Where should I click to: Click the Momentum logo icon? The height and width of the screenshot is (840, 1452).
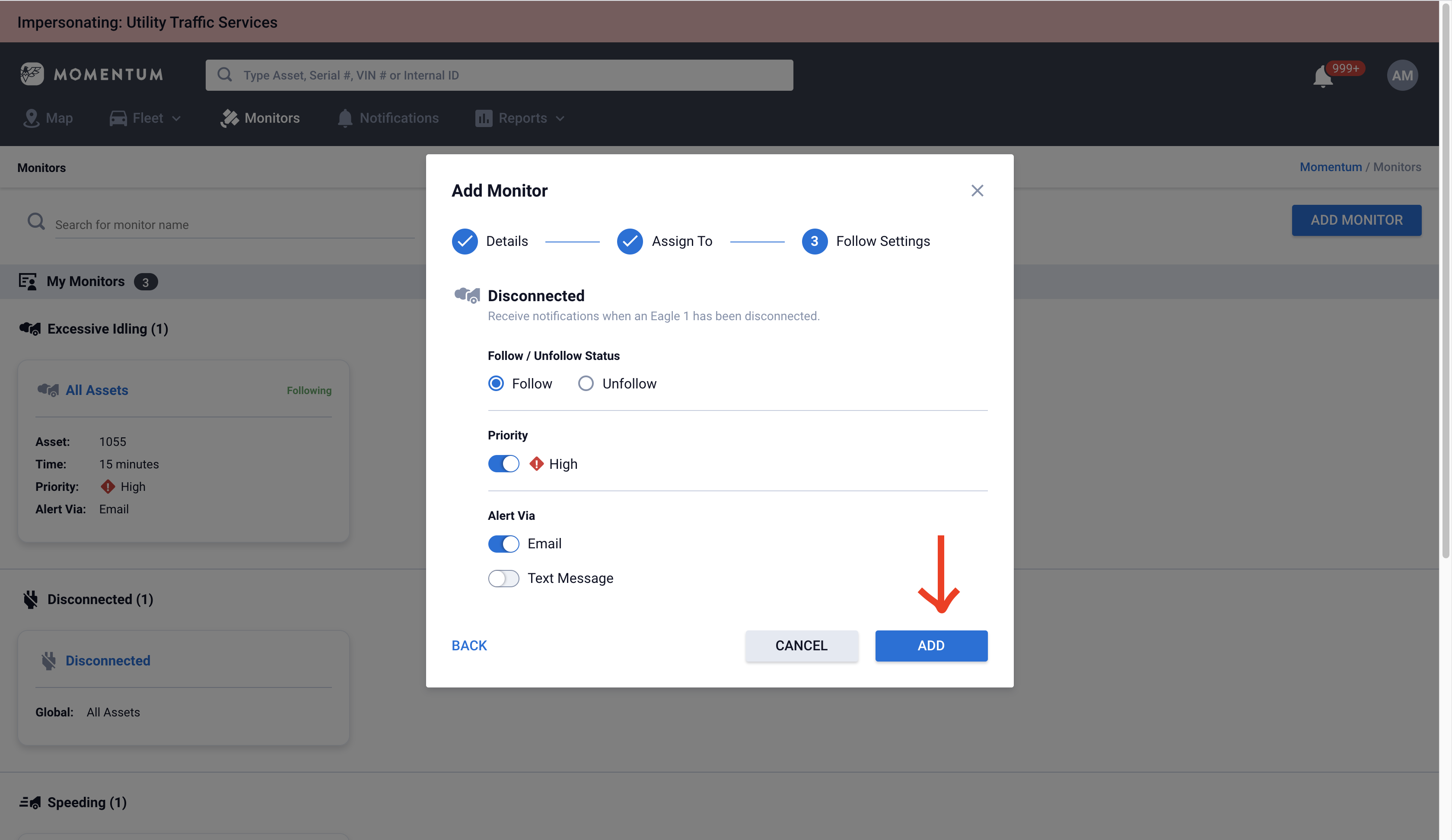[32, 74]
